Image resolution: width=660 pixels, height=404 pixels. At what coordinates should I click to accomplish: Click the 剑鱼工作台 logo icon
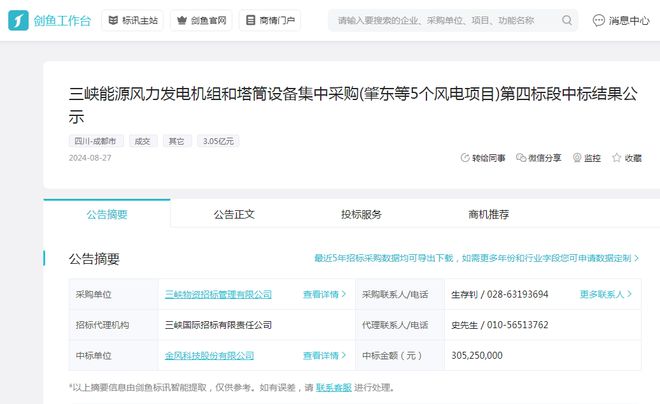[18, 20]
